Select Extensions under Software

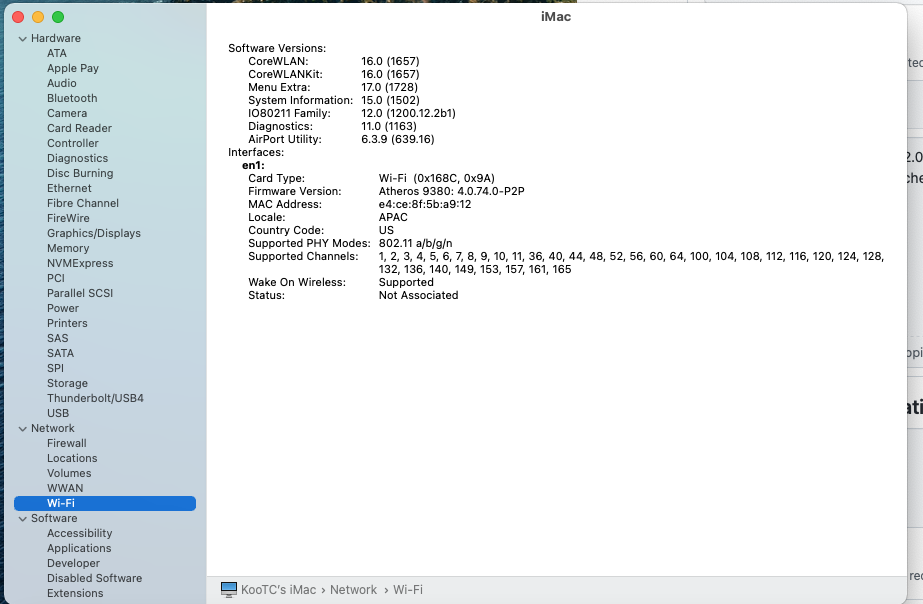pos(75,593)
